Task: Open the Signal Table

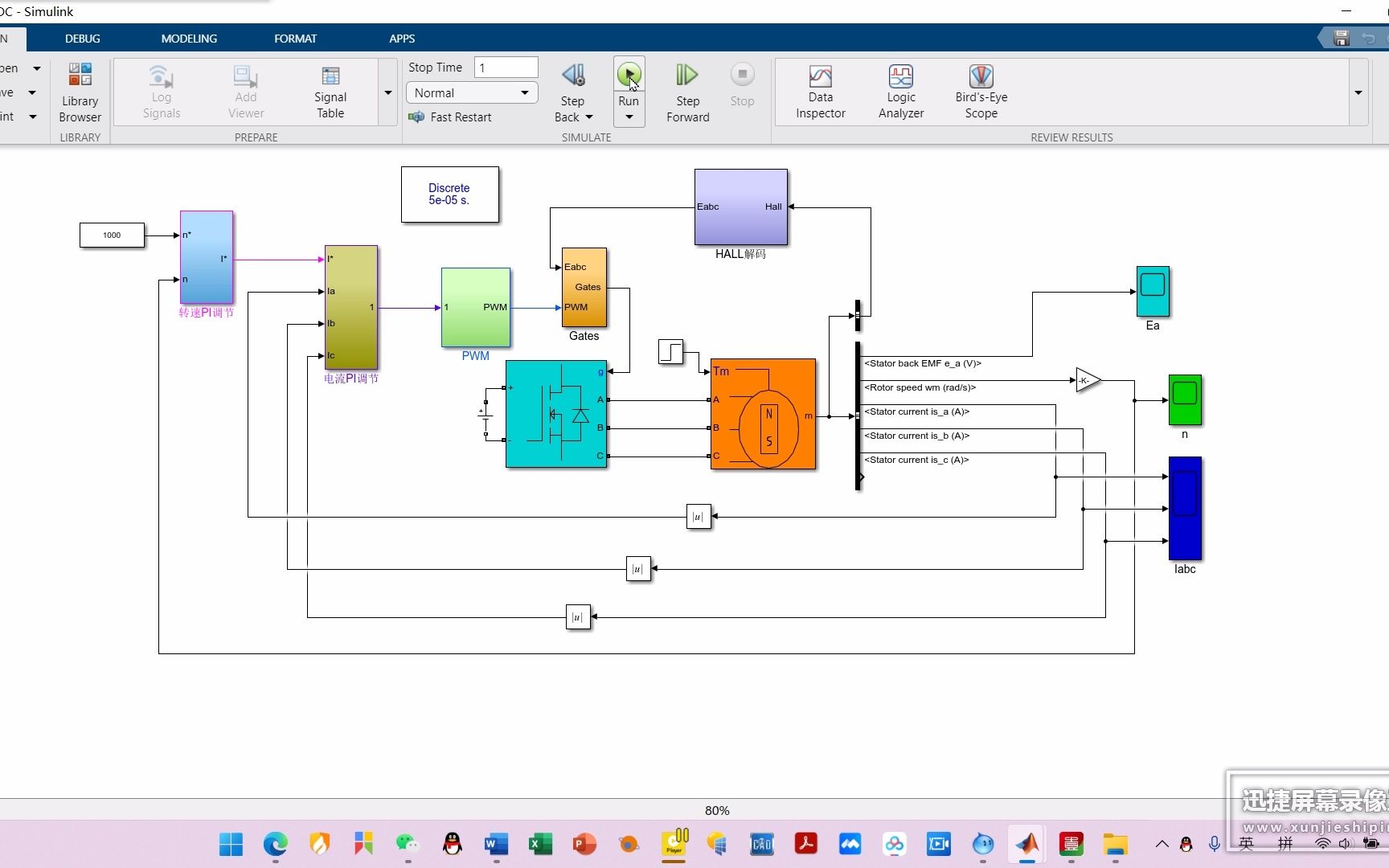Action: pyautogui.click(x=330, y=88)
